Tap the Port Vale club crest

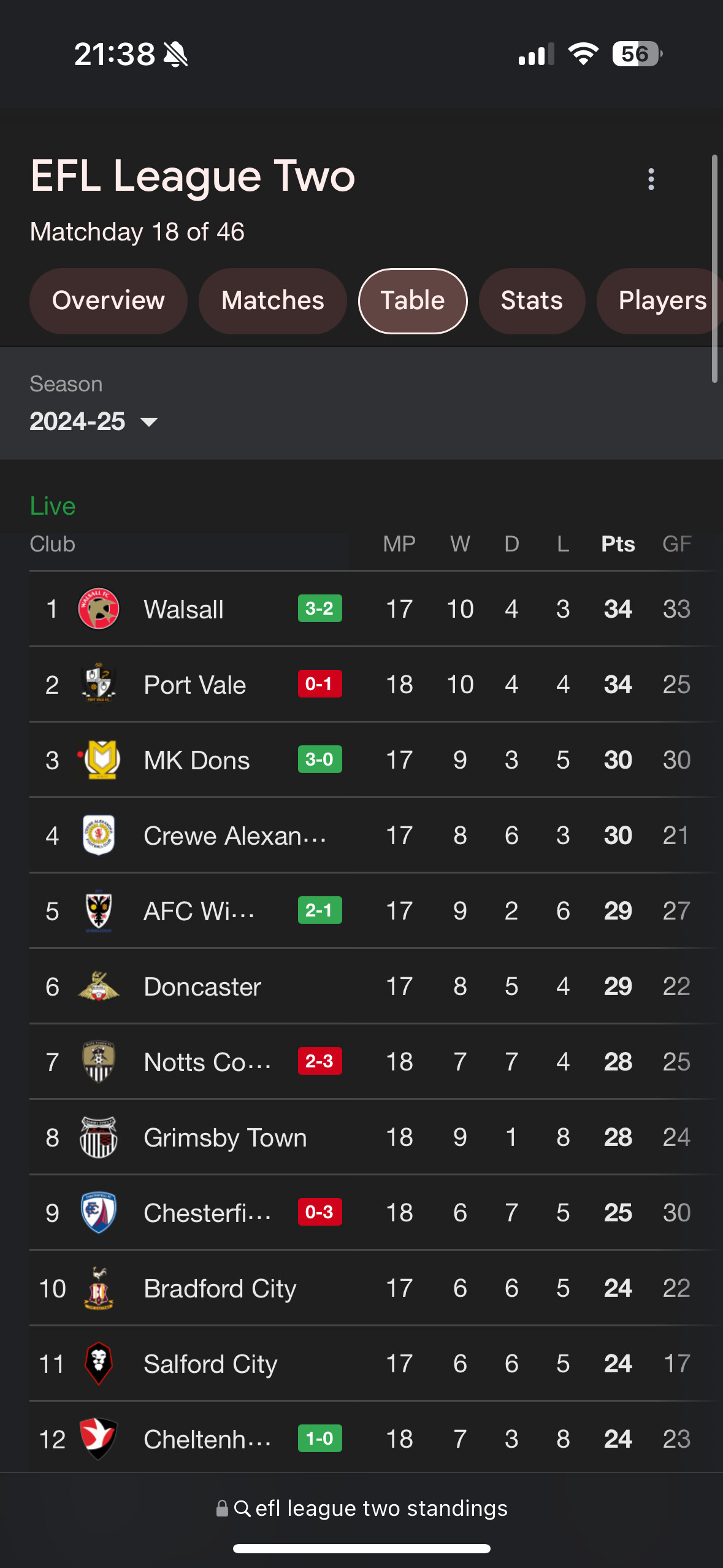[x=99, y=684]
